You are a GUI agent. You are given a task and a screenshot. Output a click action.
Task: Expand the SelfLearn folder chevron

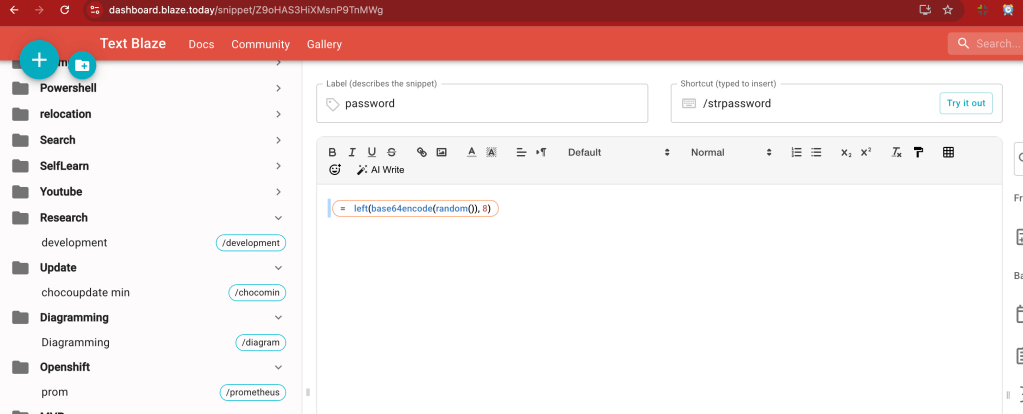tap(279, 166)
